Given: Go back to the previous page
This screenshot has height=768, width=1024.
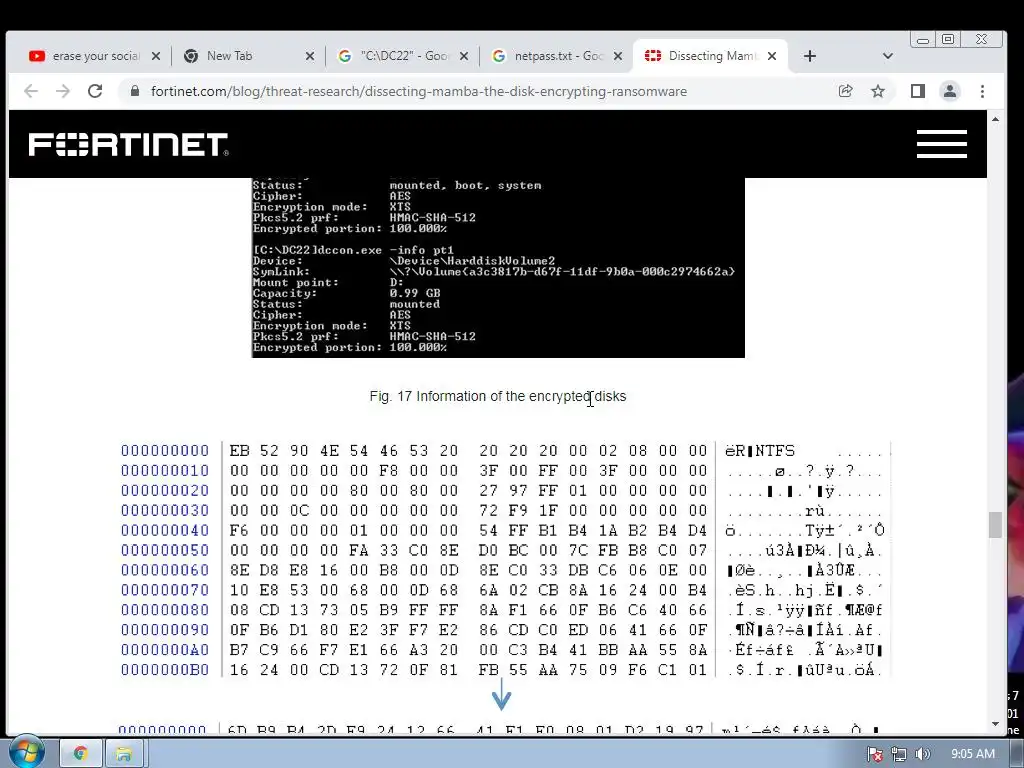Looking at the screenshot, I should [x=31, y=91].
